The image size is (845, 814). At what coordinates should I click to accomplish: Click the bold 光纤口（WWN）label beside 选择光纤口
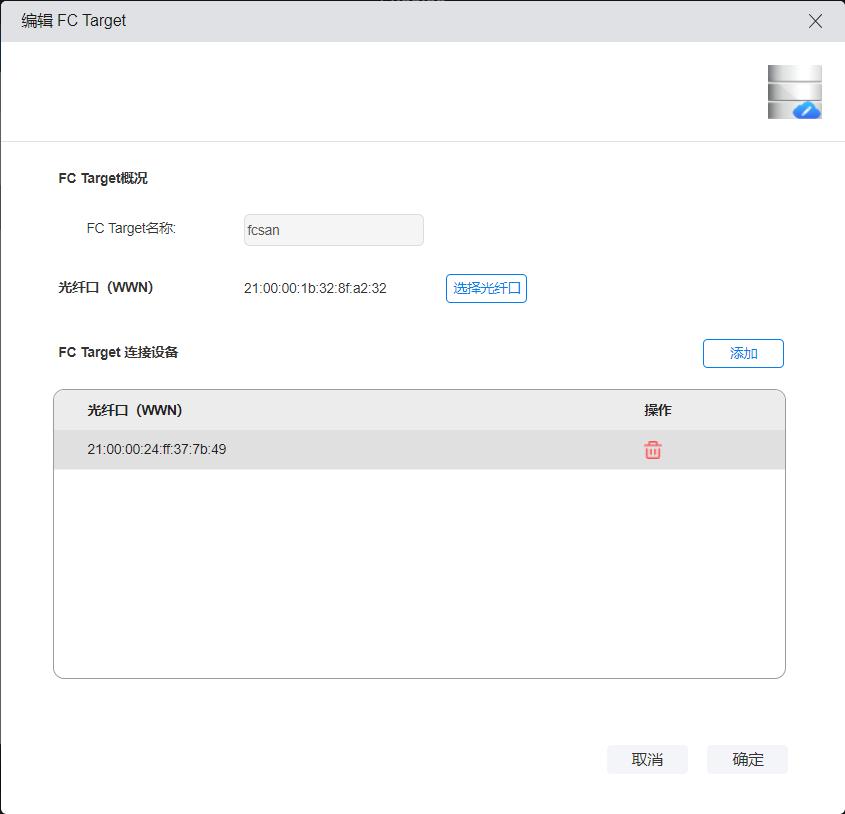tap(106, 288)
